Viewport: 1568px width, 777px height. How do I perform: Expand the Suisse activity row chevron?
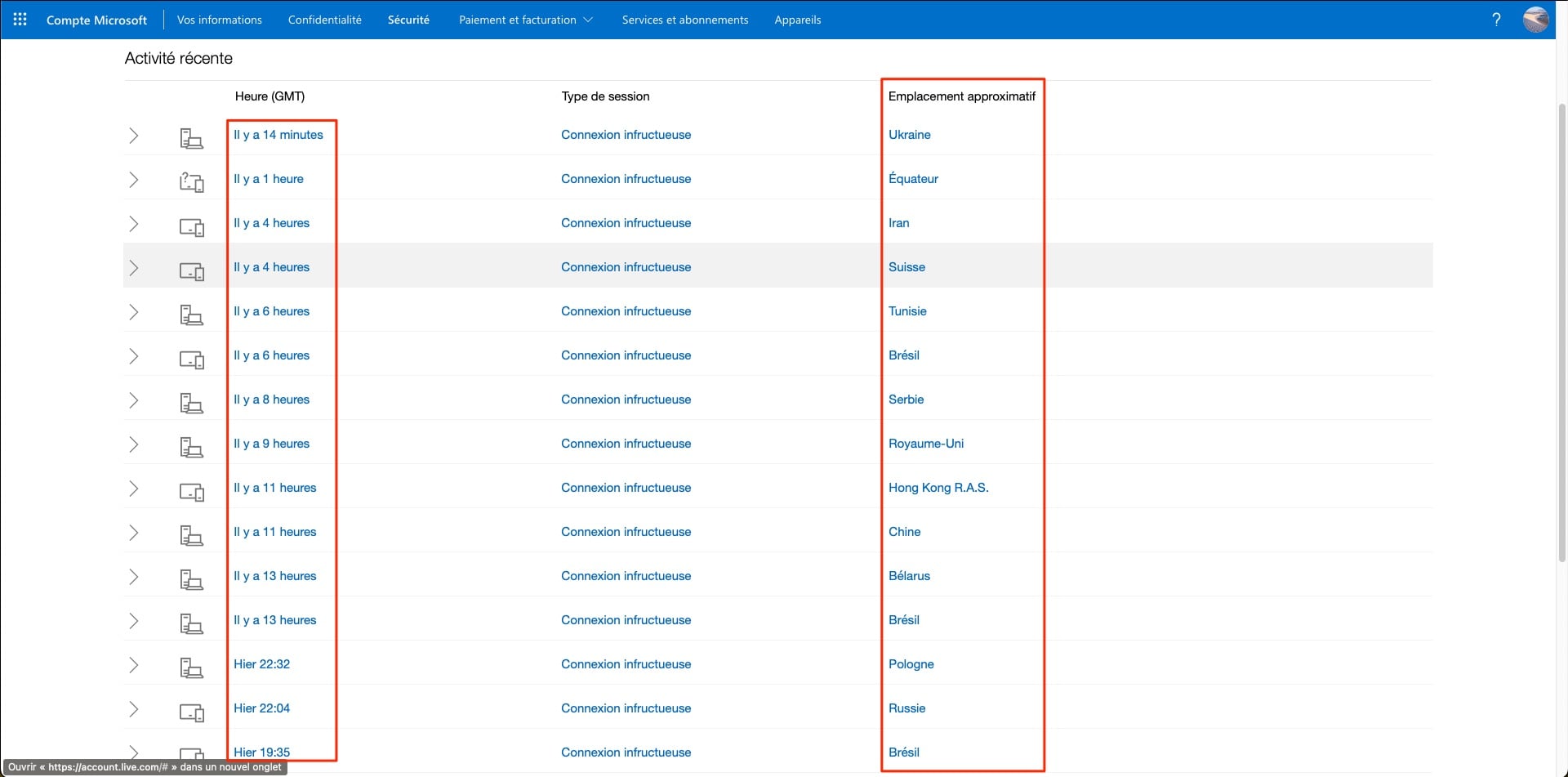pos(134,268)
